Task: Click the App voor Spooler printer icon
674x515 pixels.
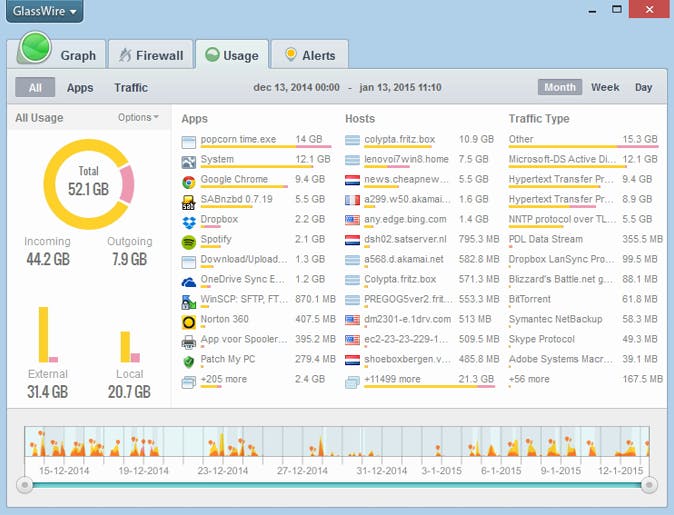Action: [x=188, y=342]
